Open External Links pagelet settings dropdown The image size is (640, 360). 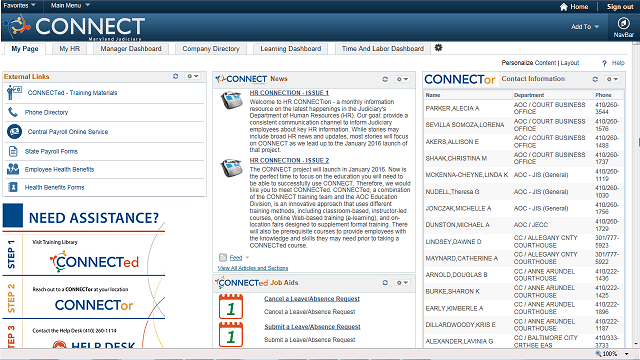point(193,76)
